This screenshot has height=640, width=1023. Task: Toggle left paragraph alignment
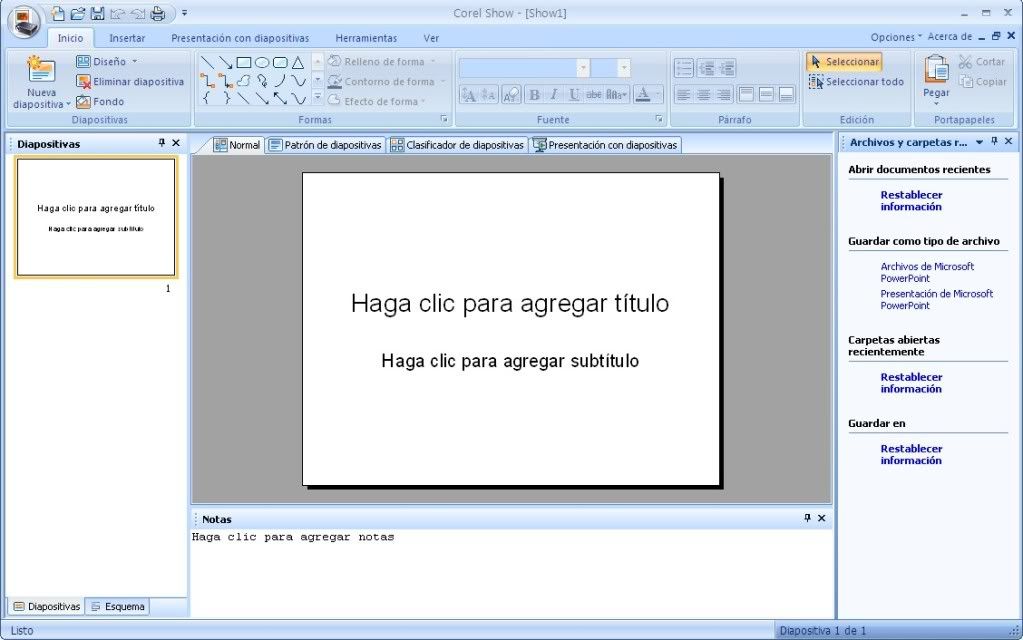point(684,95)
